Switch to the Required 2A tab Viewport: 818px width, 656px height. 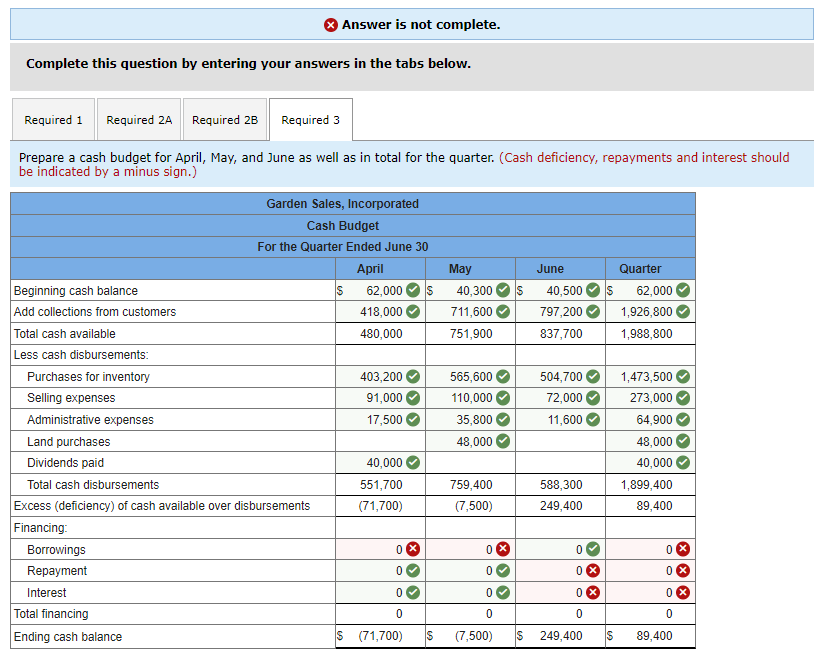[x=139, y=120]
